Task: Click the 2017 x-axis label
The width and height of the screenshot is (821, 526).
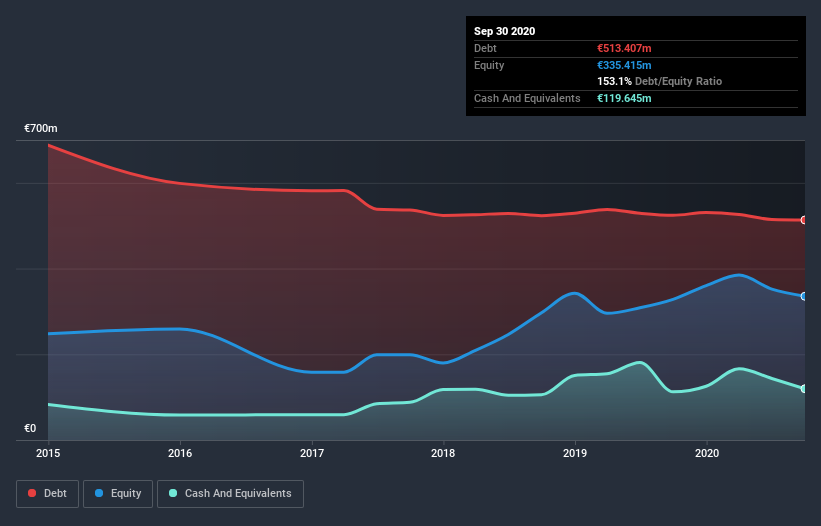Action: pos(312,453)
